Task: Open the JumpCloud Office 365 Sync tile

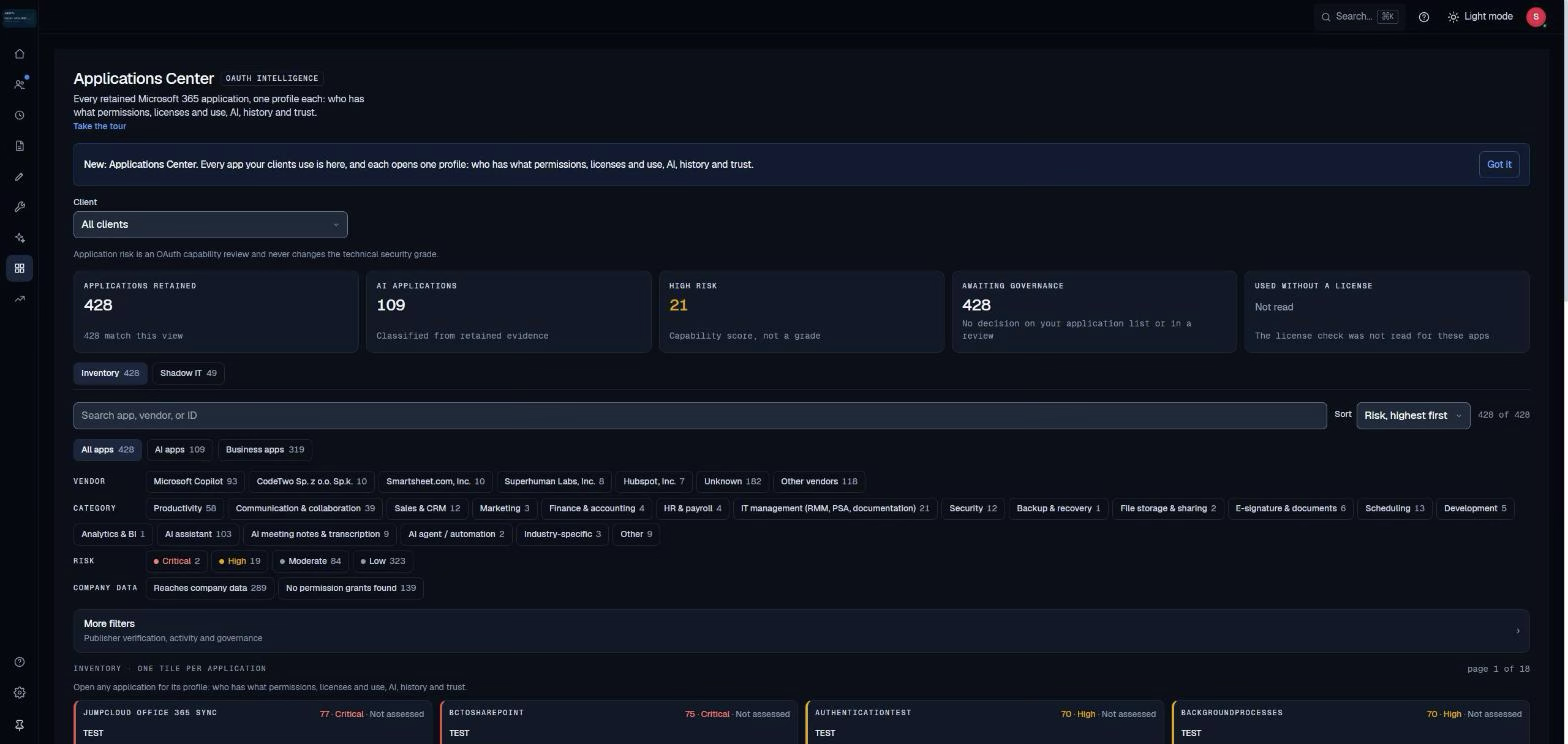Action: point(255,722)
